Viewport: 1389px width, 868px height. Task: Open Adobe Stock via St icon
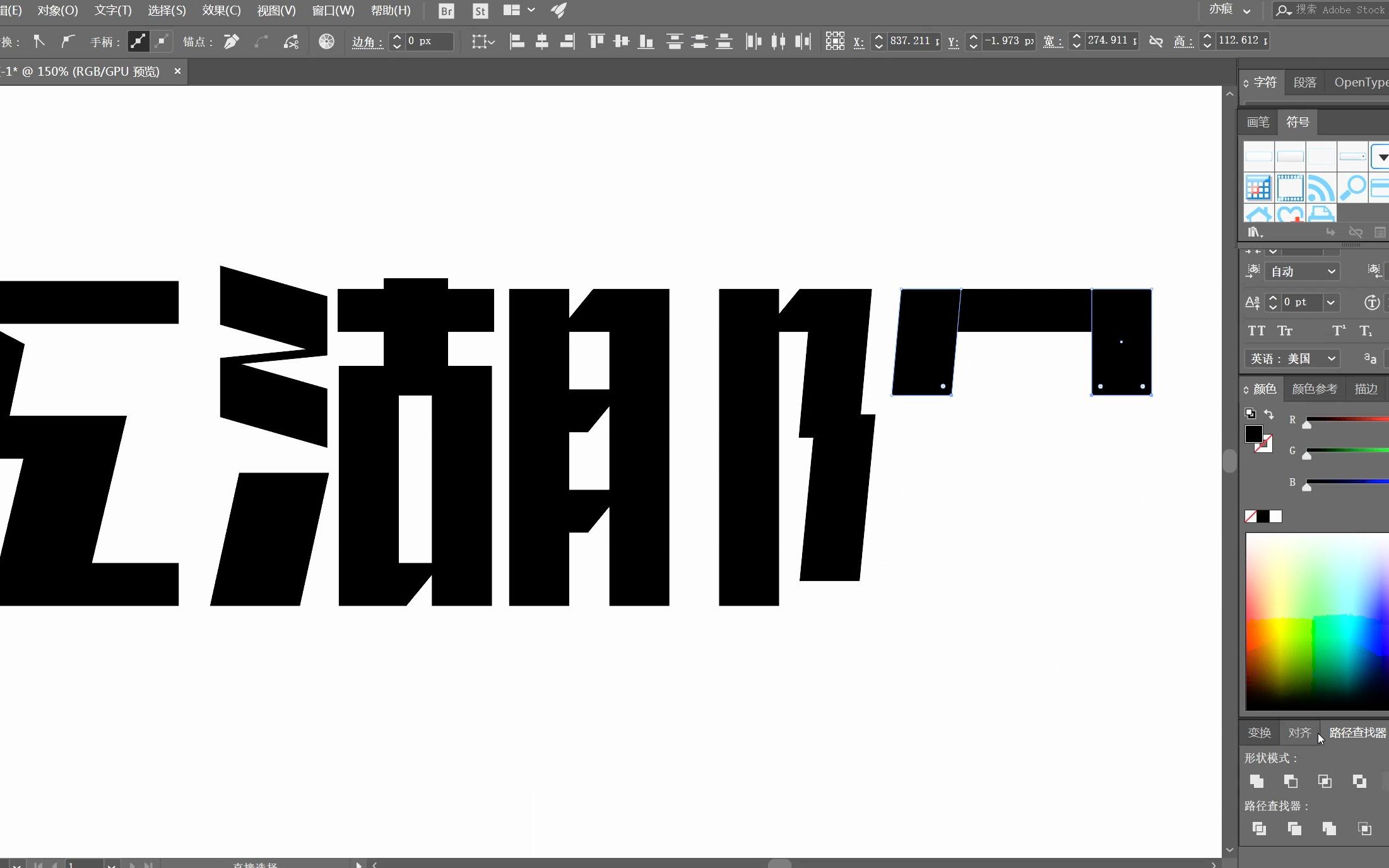click(480, 11)
